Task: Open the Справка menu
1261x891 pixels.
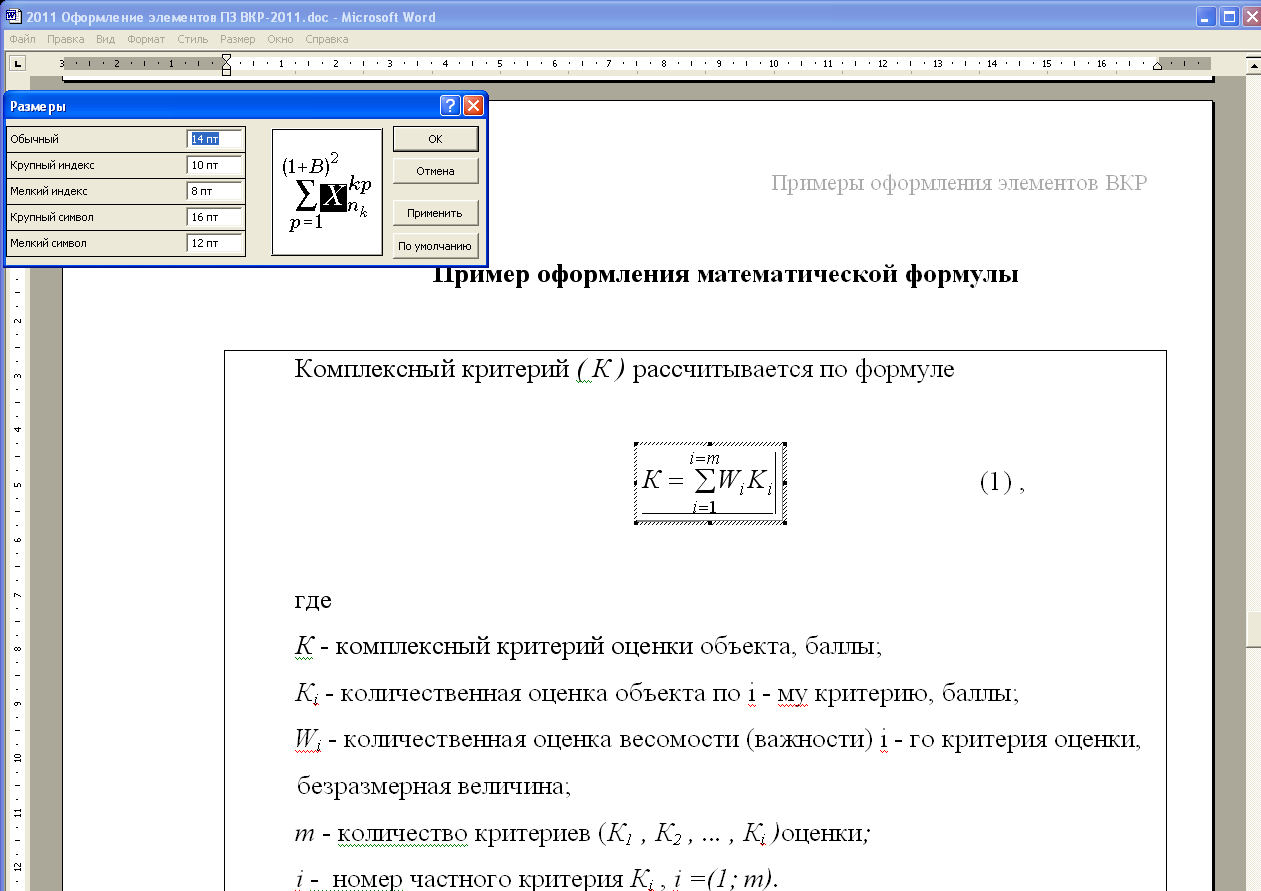Action: click(x=327, y=39)
